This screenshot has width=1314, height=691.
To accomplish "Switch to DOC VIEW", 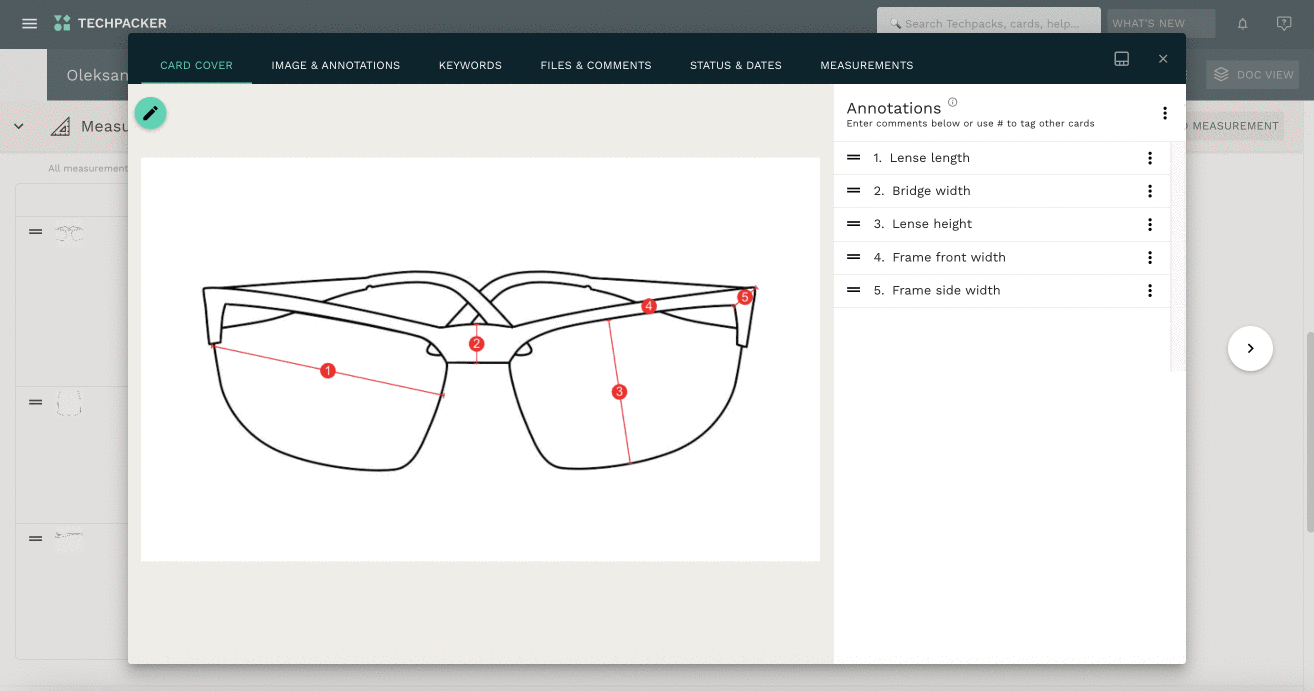I will [1252, 74].
